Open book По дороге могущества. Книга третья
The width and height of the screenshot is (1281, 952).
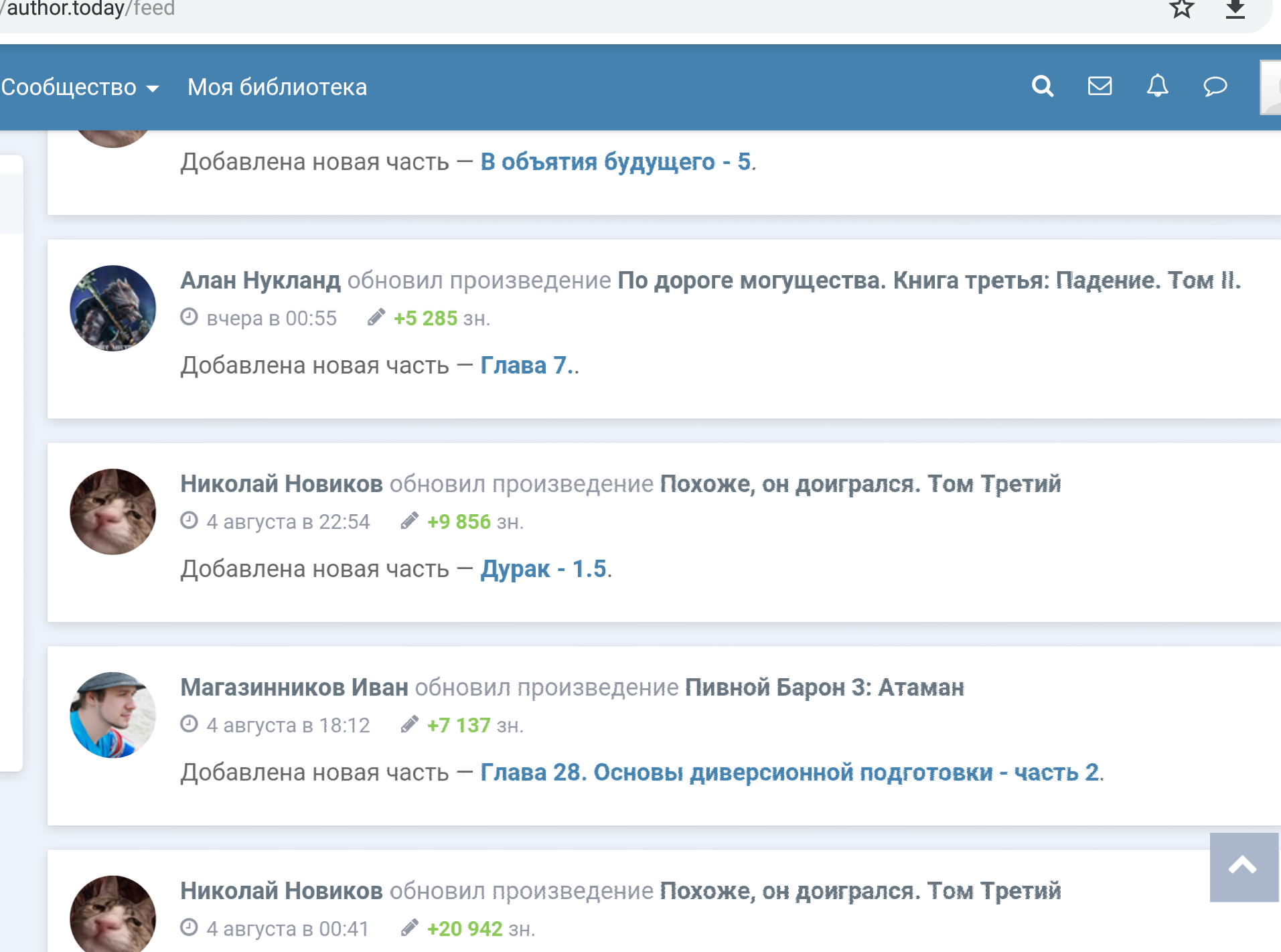pos(928,281)
